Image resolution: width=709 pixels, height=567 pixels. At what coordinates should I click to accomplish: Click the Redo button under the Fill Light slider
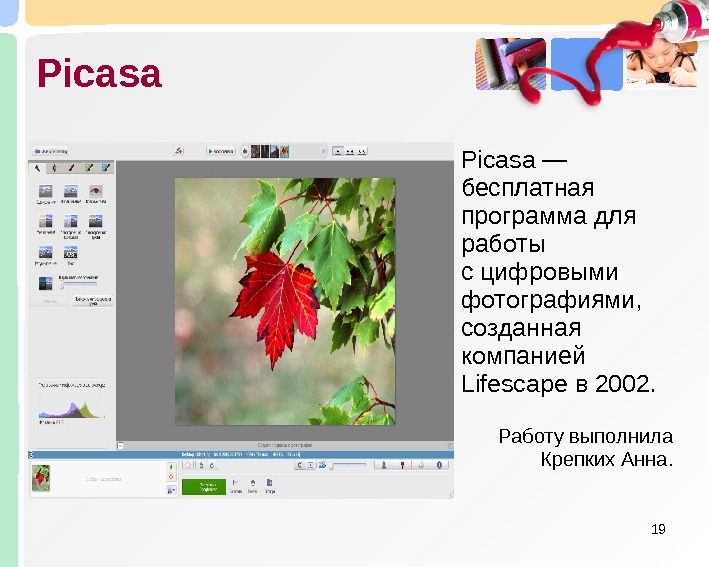93,301
